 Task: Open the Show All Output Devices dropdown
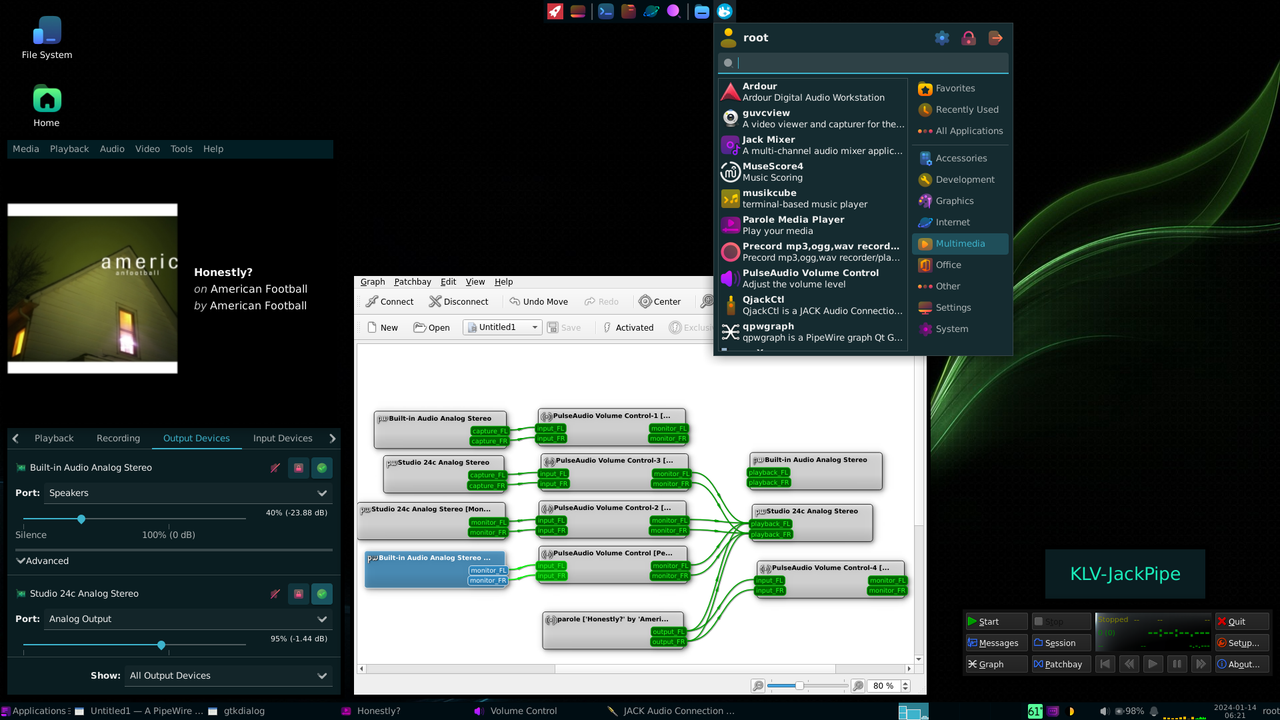pos(229,676)
